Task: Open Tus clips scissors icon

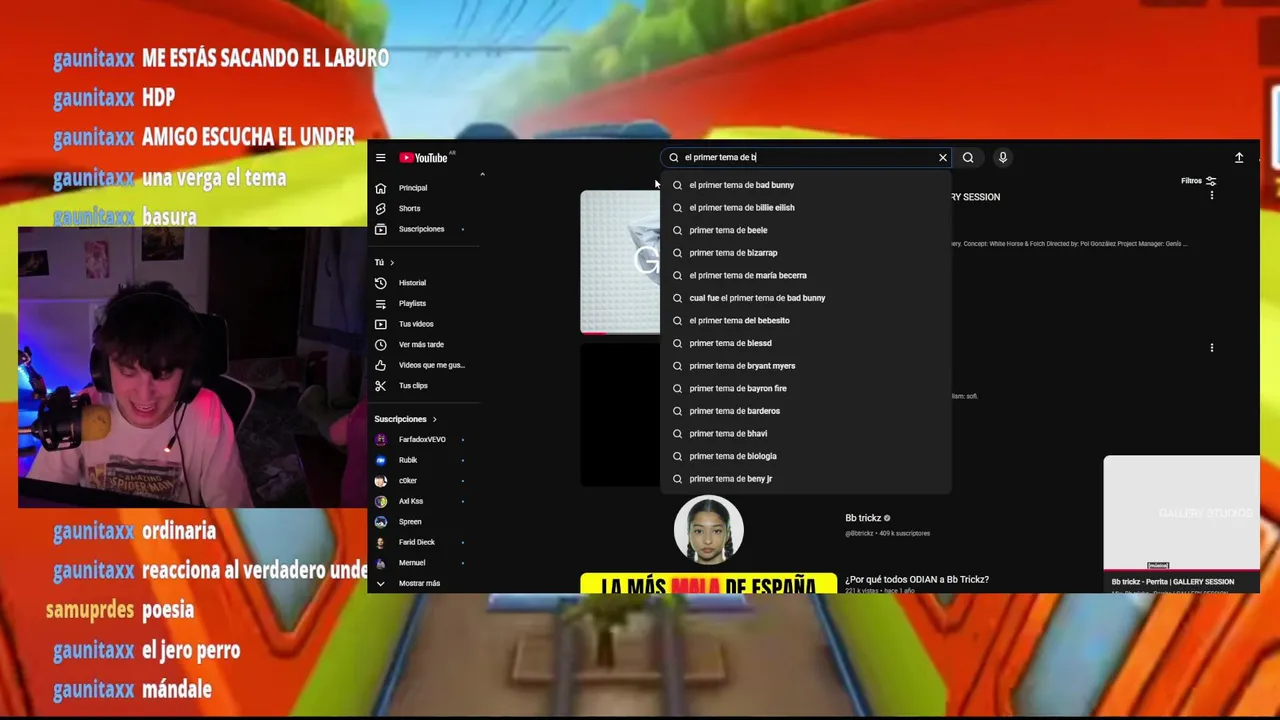Action: click(x=380, y=386)
